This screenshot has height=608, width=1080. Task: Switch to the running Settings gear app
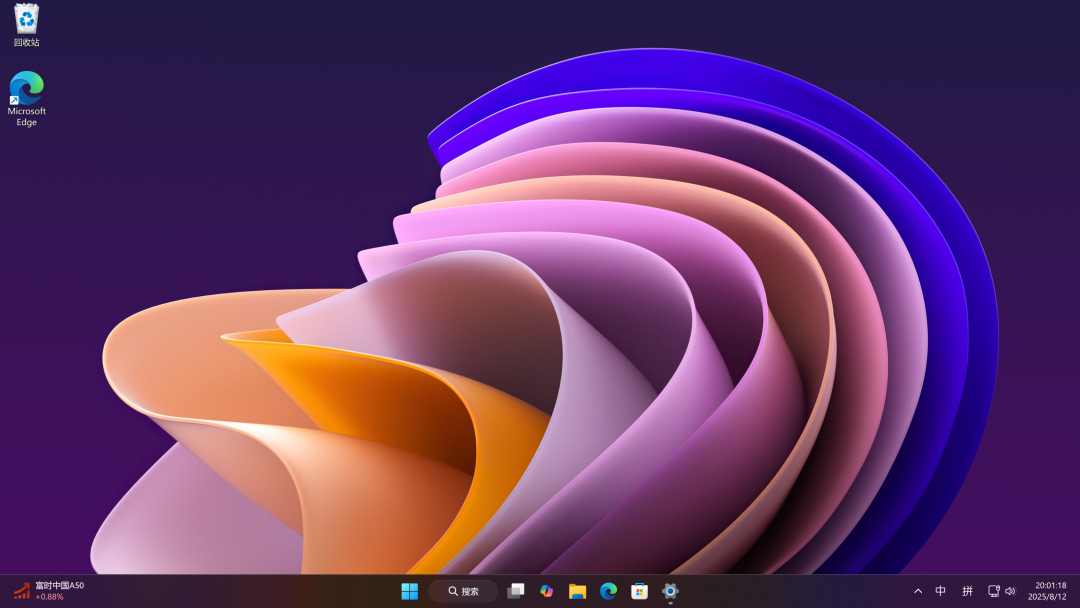pyautogui.click(x=670, y=591)
